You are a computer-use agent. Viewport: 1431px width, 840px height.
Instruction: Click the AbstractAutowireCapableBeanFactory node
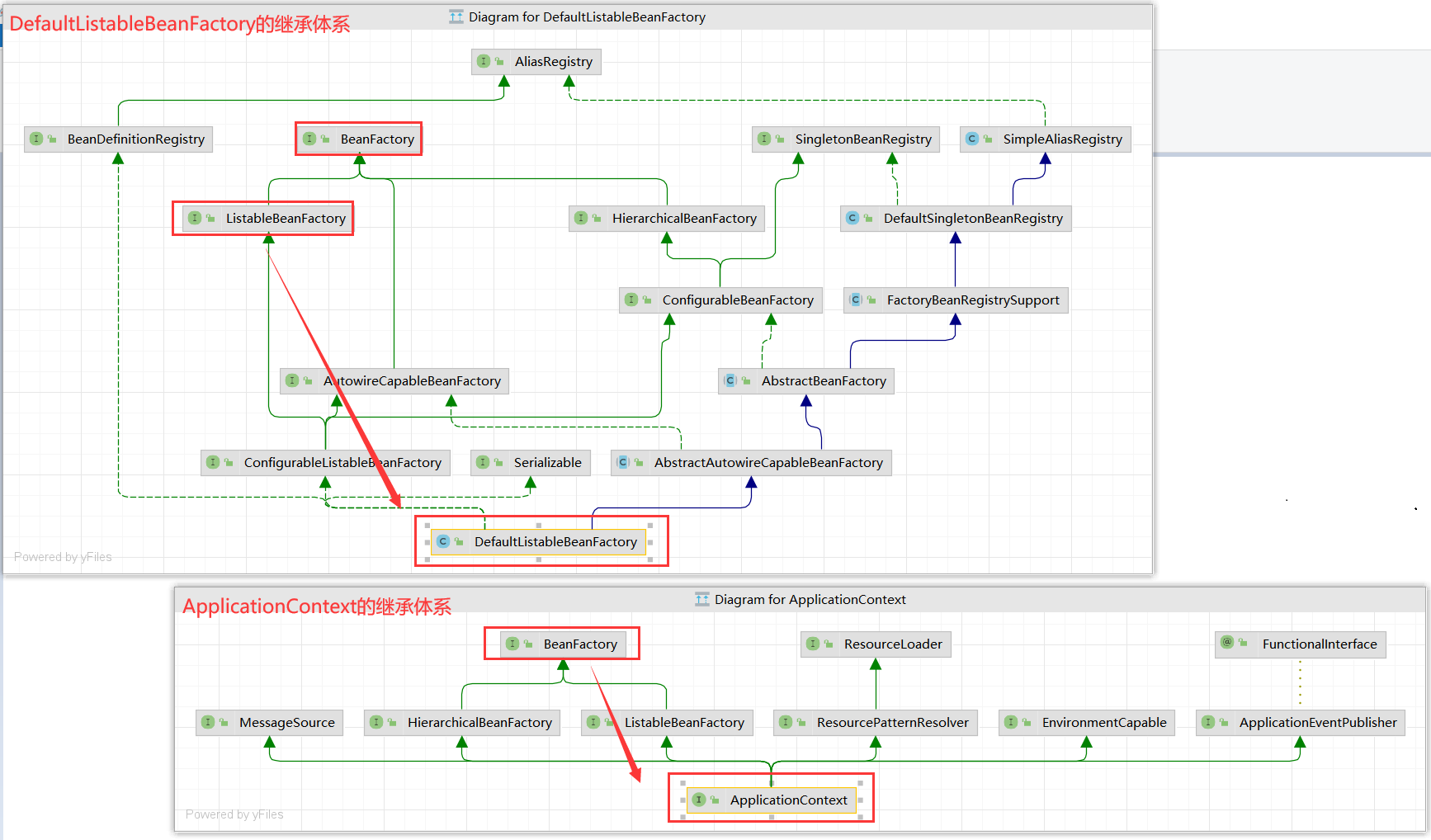point(751,463)
